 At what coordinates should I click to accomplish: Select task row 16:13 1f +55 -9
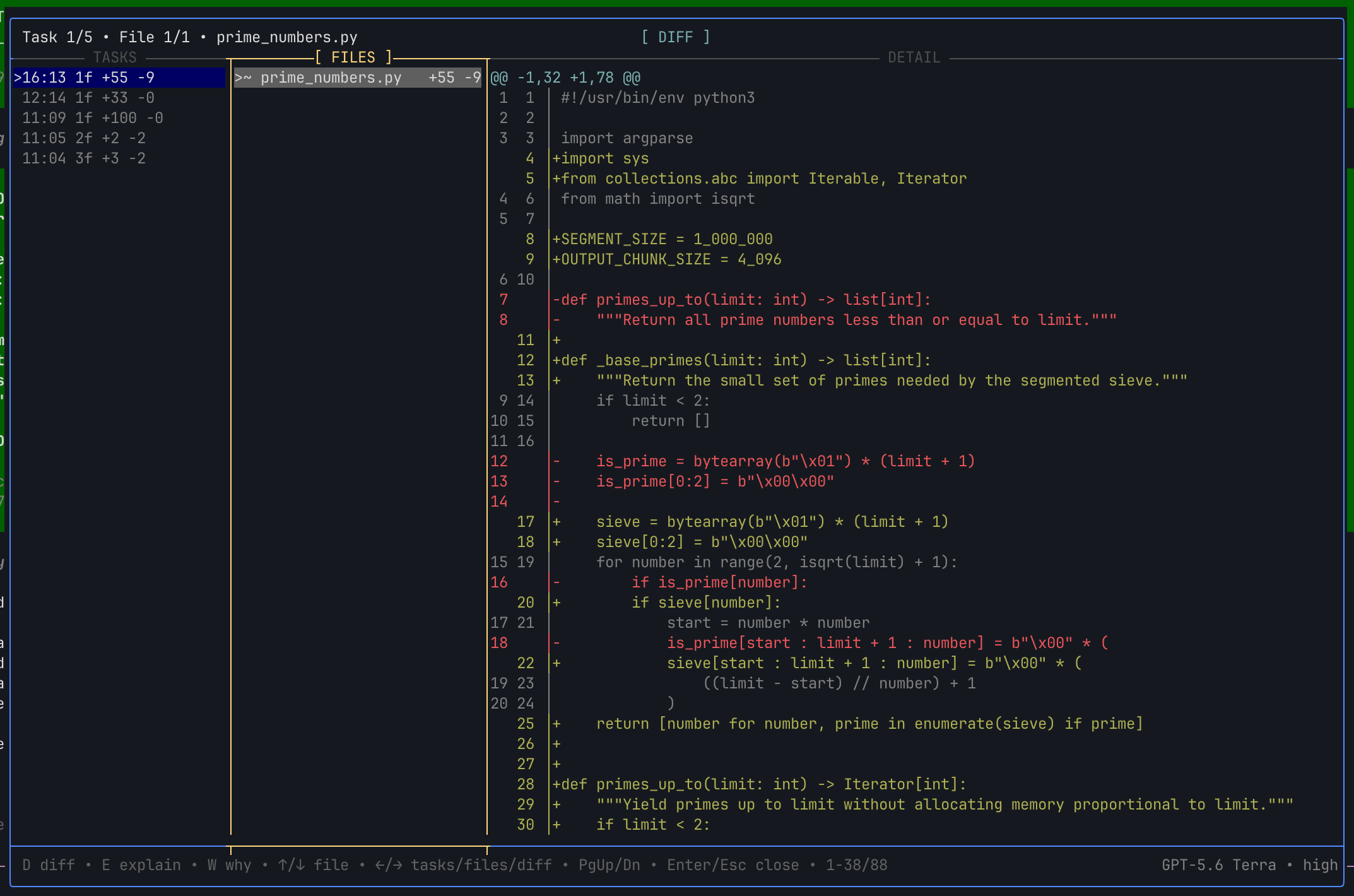[x=119, y=78]
